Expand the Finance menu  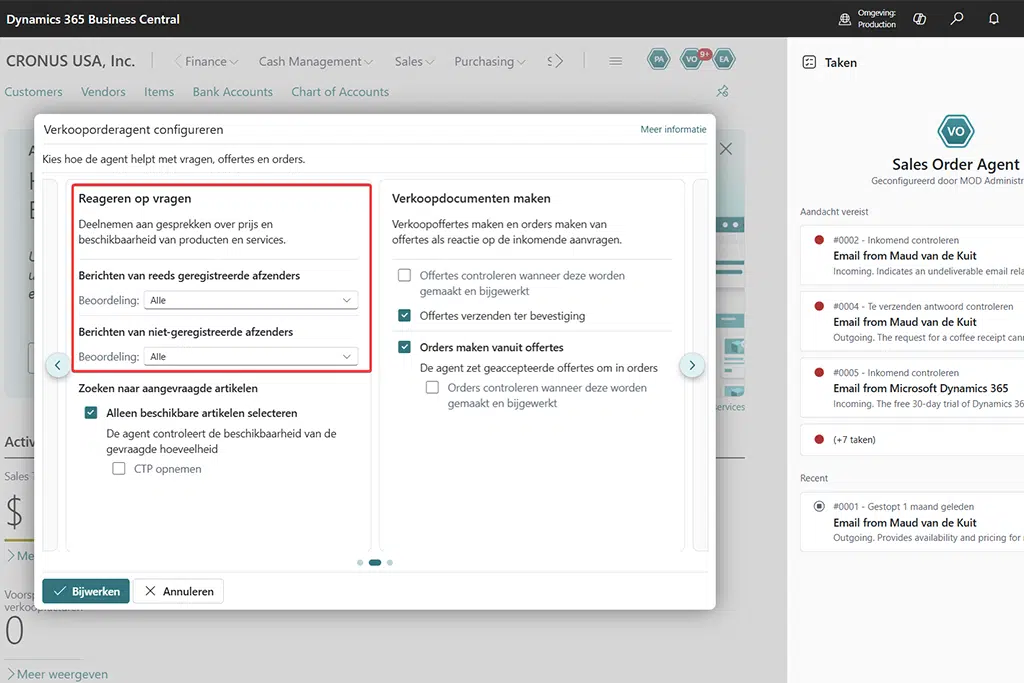pos(212,61)
